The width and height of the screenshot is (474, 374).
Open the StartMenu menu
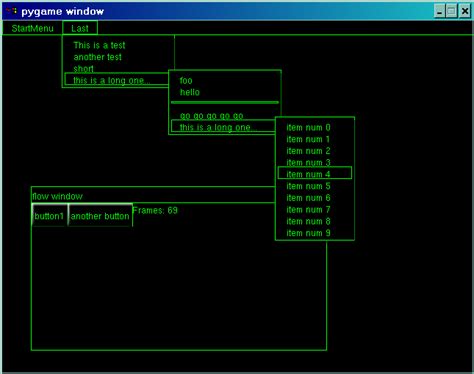(32, 28)
